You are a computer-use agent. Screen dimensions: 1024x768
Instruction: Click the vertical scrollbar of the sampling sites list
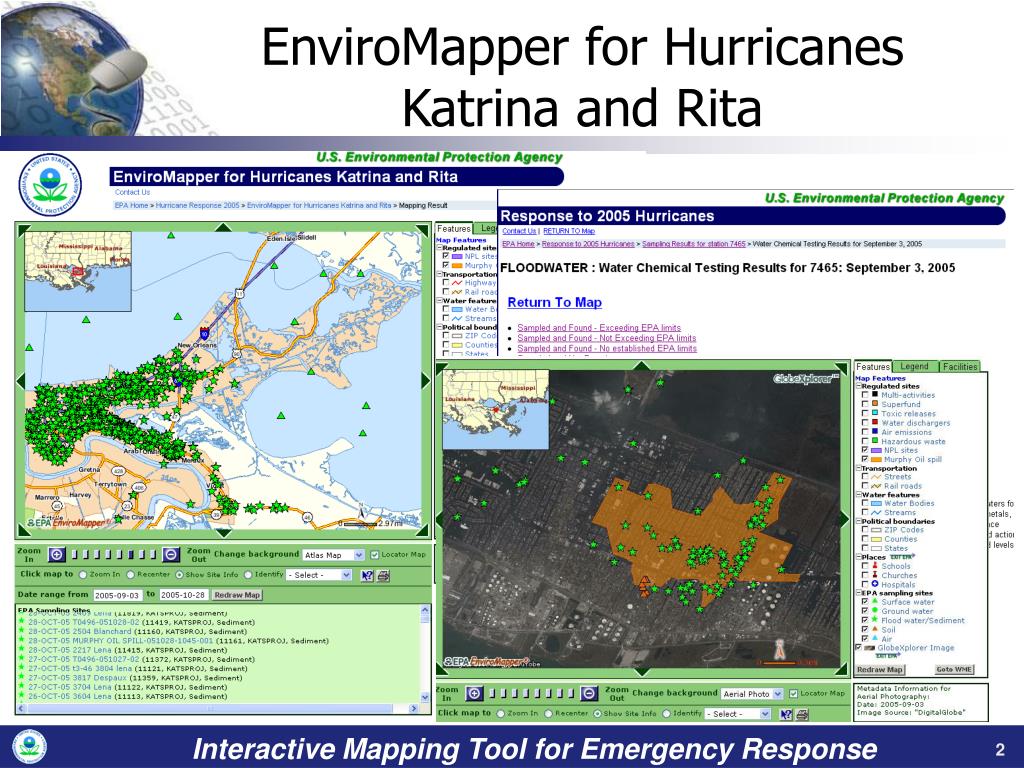(425, 654)
